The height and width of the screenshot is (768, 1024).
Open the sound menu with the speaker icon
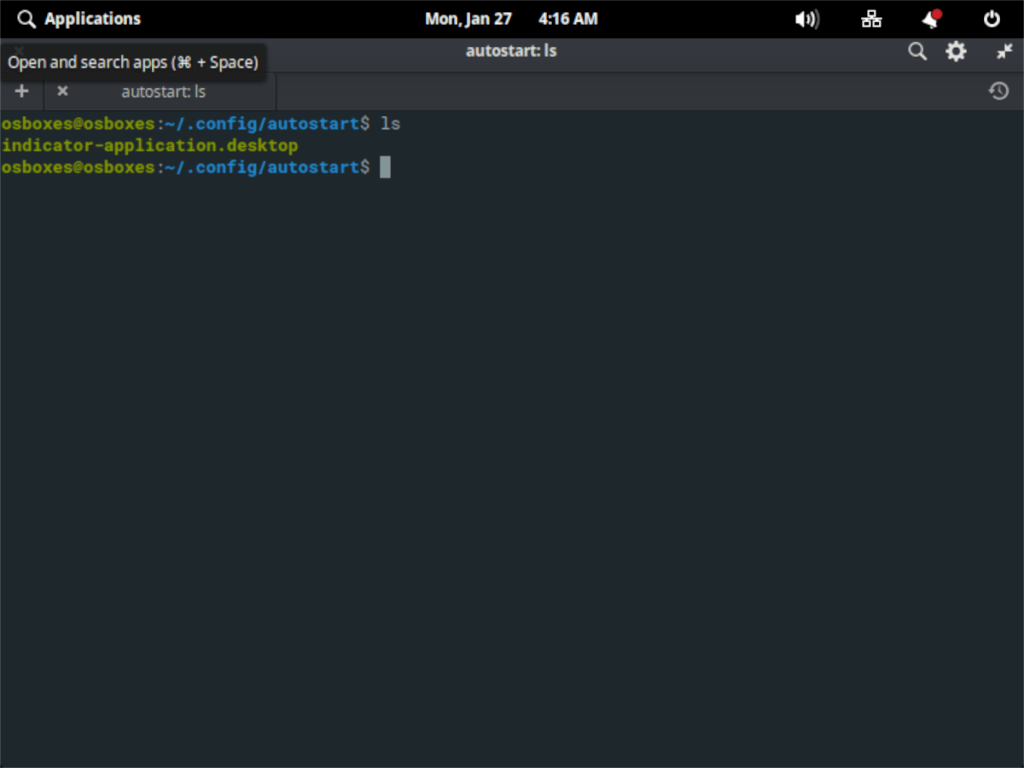(806, 18)
